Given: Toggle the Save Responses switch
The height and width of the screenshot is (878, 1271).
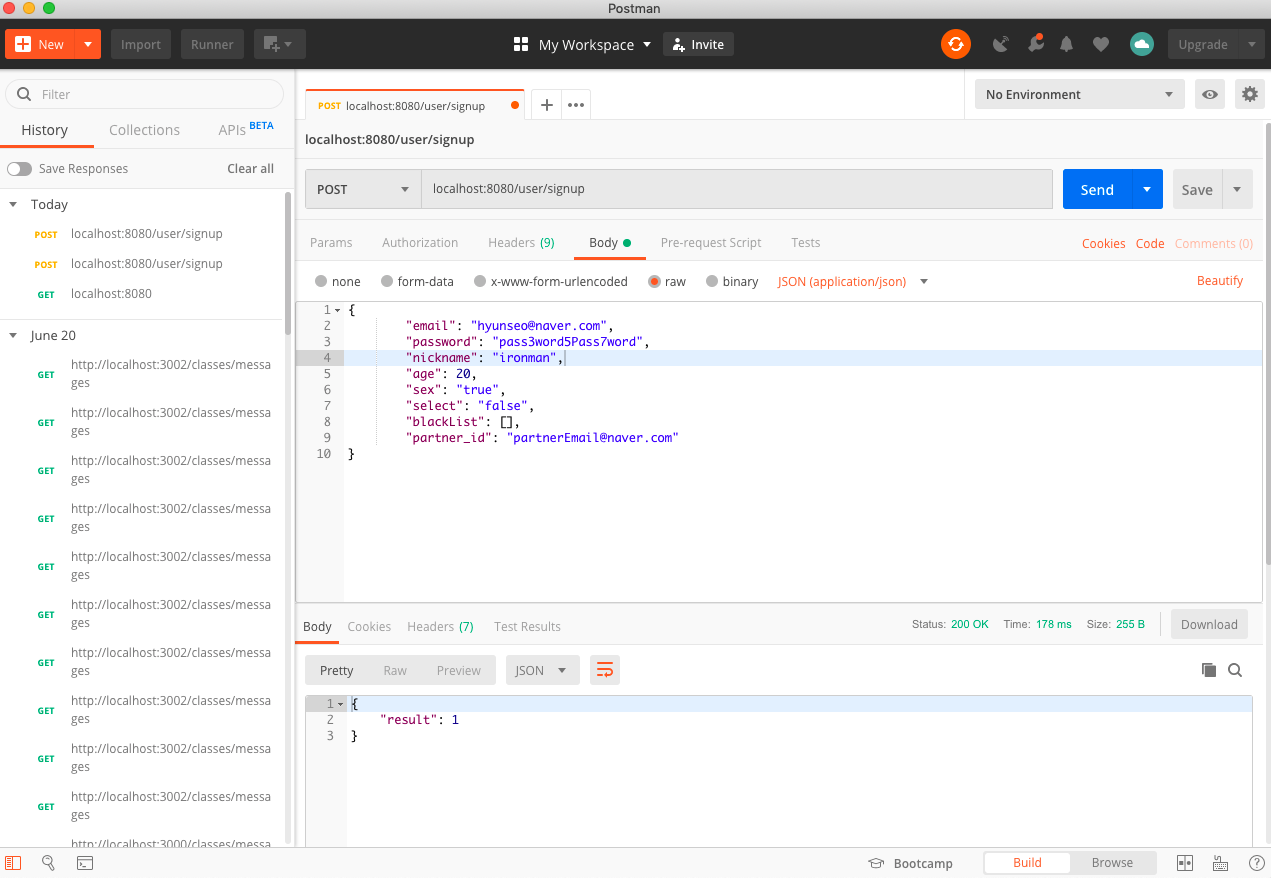Looking at the screenshot, I should click(19, 169).
